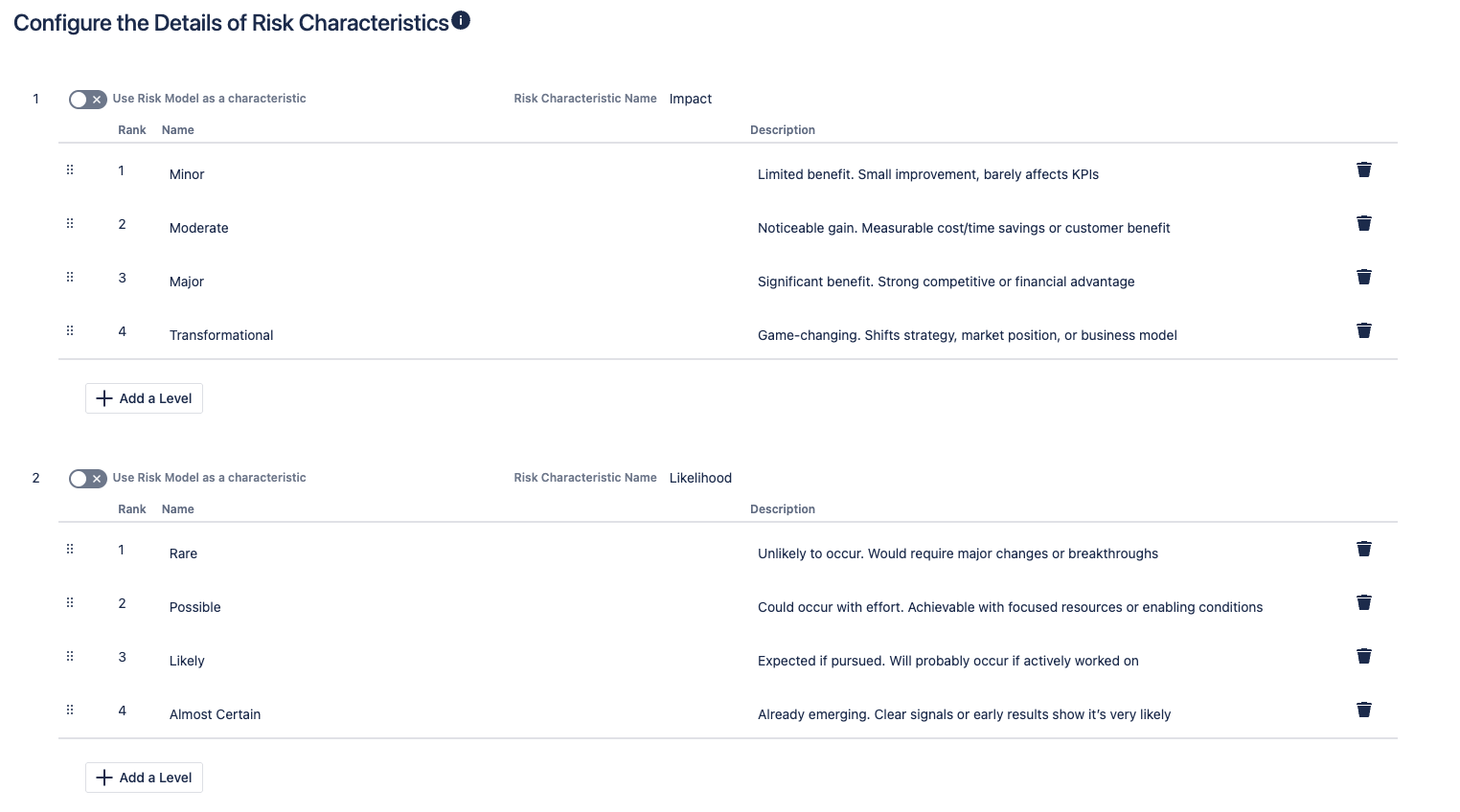This screenshot has width=1460, height=812.
Task: Add a Level to the Likelihood characteristic
Action: tap(144, 778)
